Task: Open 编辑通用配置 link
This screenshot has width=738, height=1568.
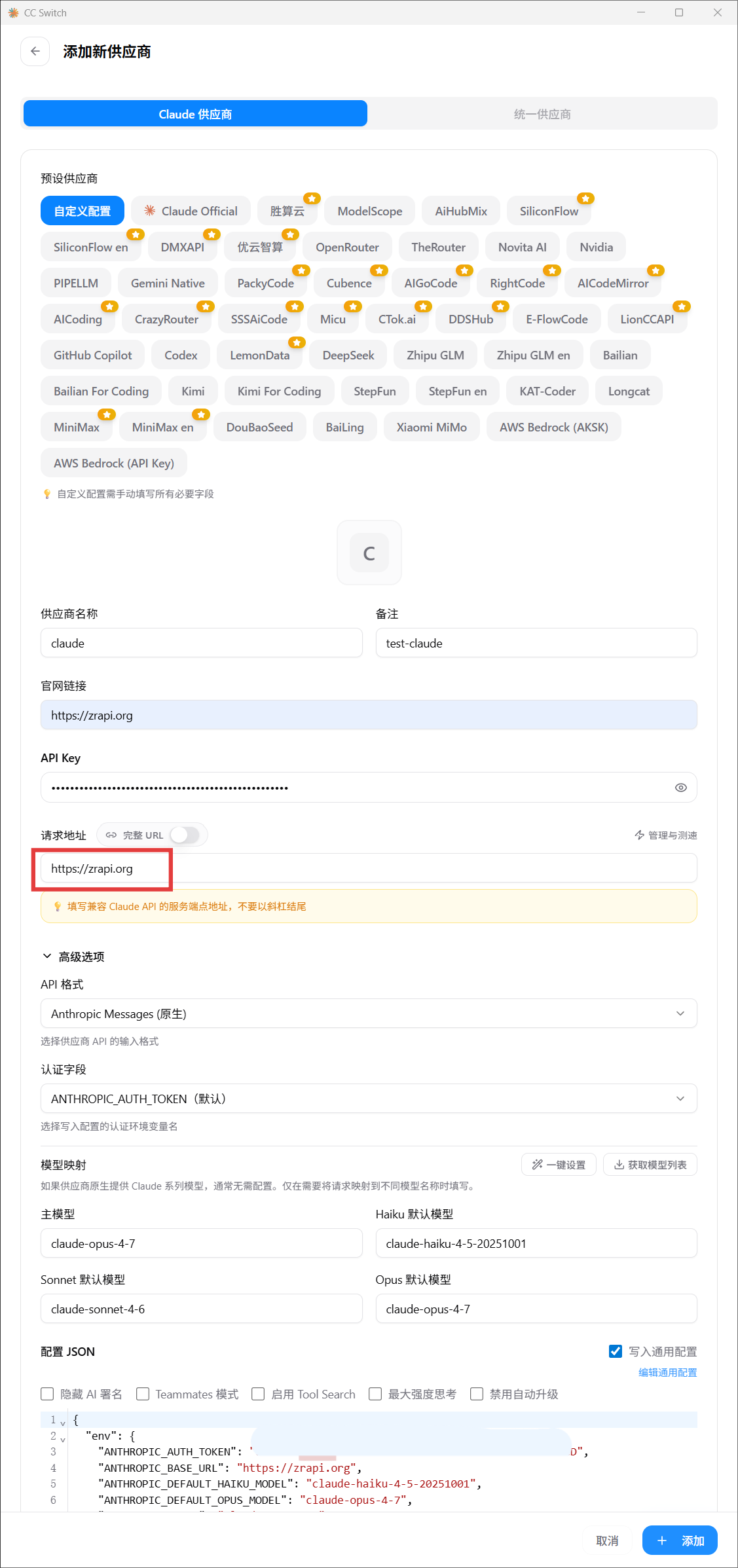Action: point(668,1372)
